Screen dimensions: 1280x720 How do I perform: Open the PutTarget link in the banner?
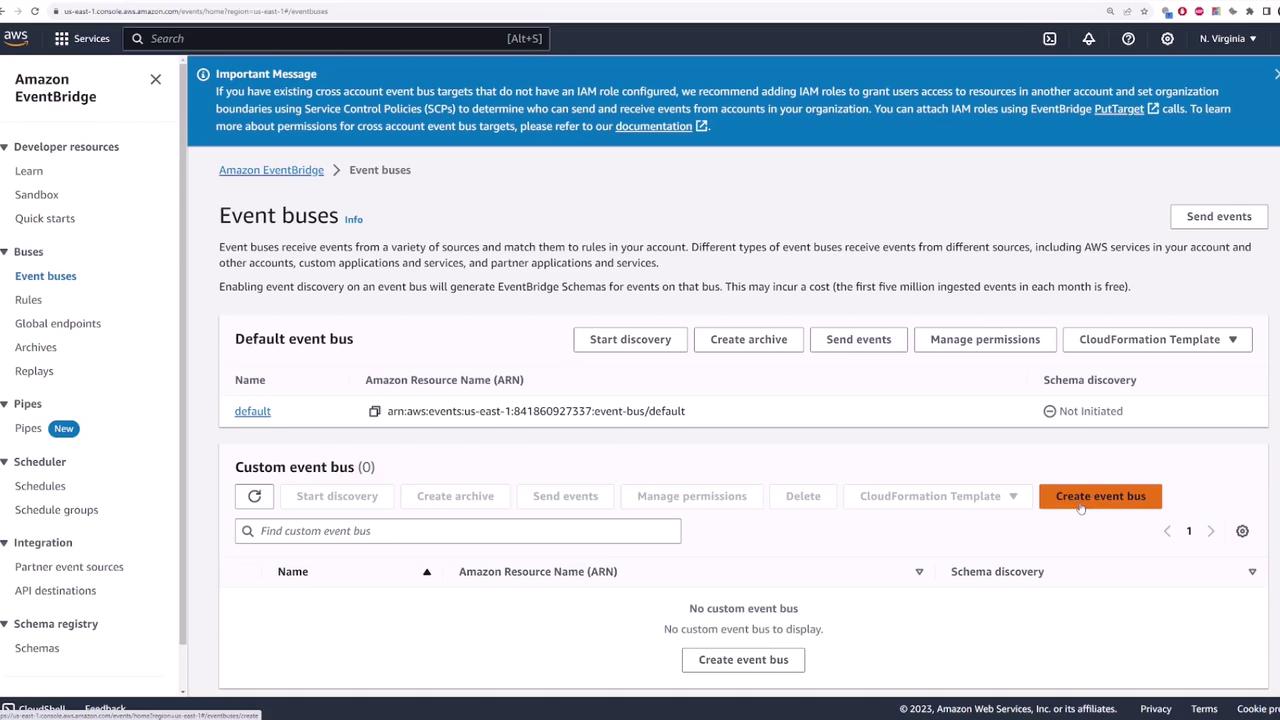point(1126,109)
